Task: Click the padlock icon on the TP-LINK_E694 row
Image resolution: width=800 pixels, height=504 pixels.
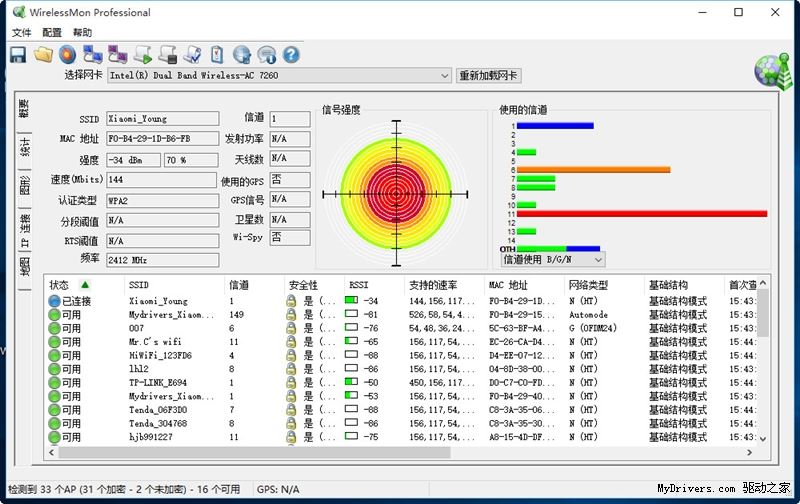Action: (x=291, y=383)
